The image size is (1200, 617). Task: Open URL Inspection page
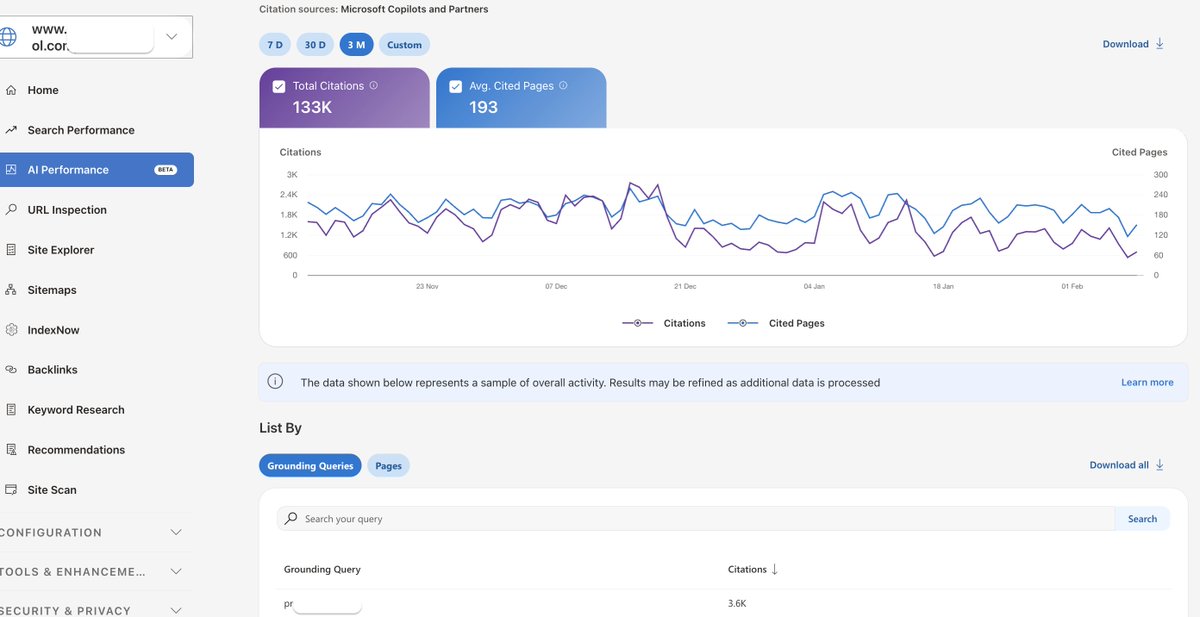pos(67,210)
